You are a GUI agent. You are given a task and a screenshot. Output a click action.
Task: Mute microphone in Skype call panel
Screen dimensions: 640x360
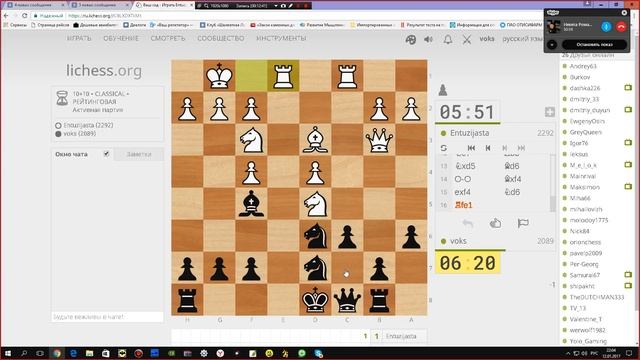[x=606, y=27]
